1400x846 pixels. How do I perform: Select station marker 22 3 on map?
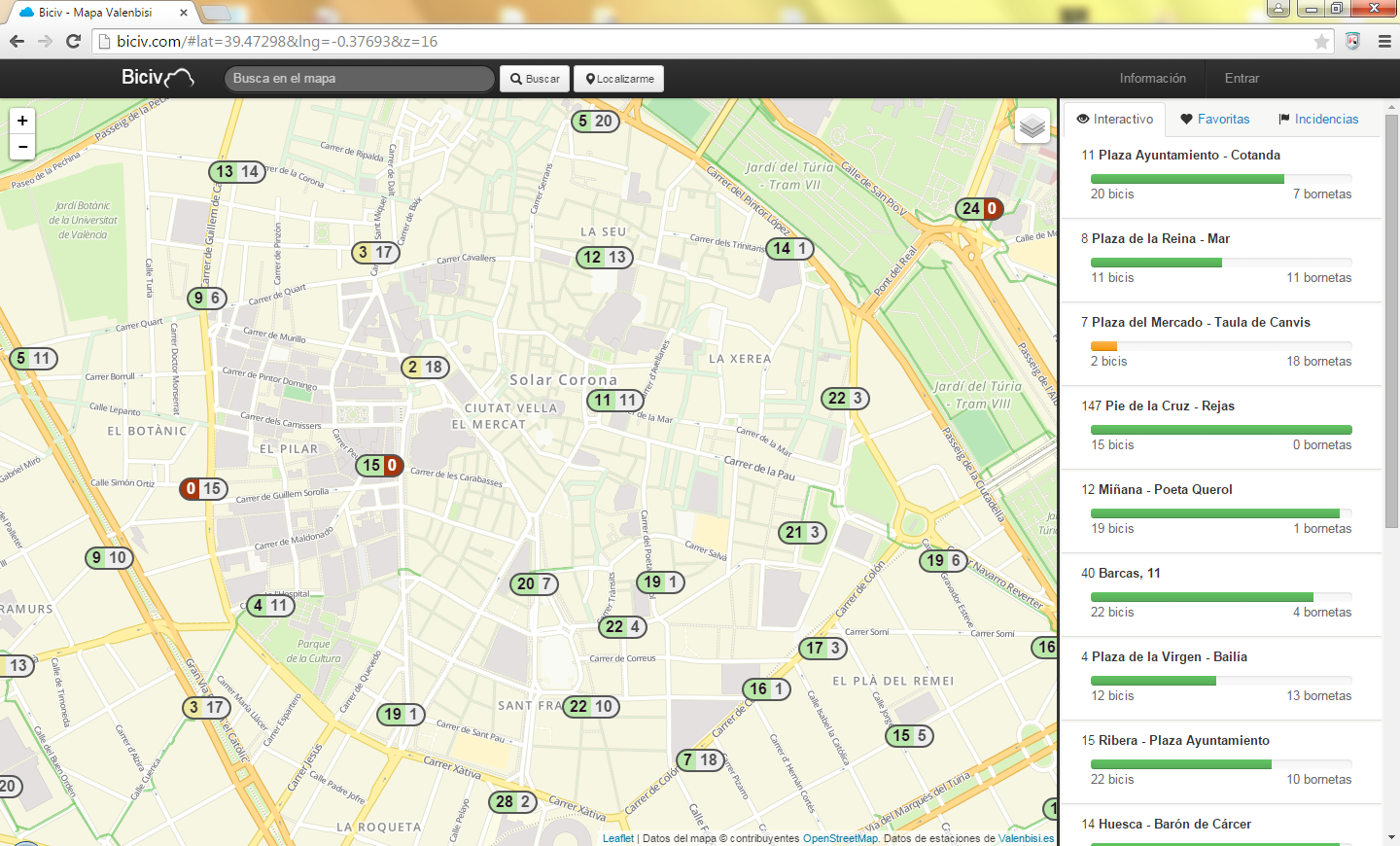coord(845,399)
